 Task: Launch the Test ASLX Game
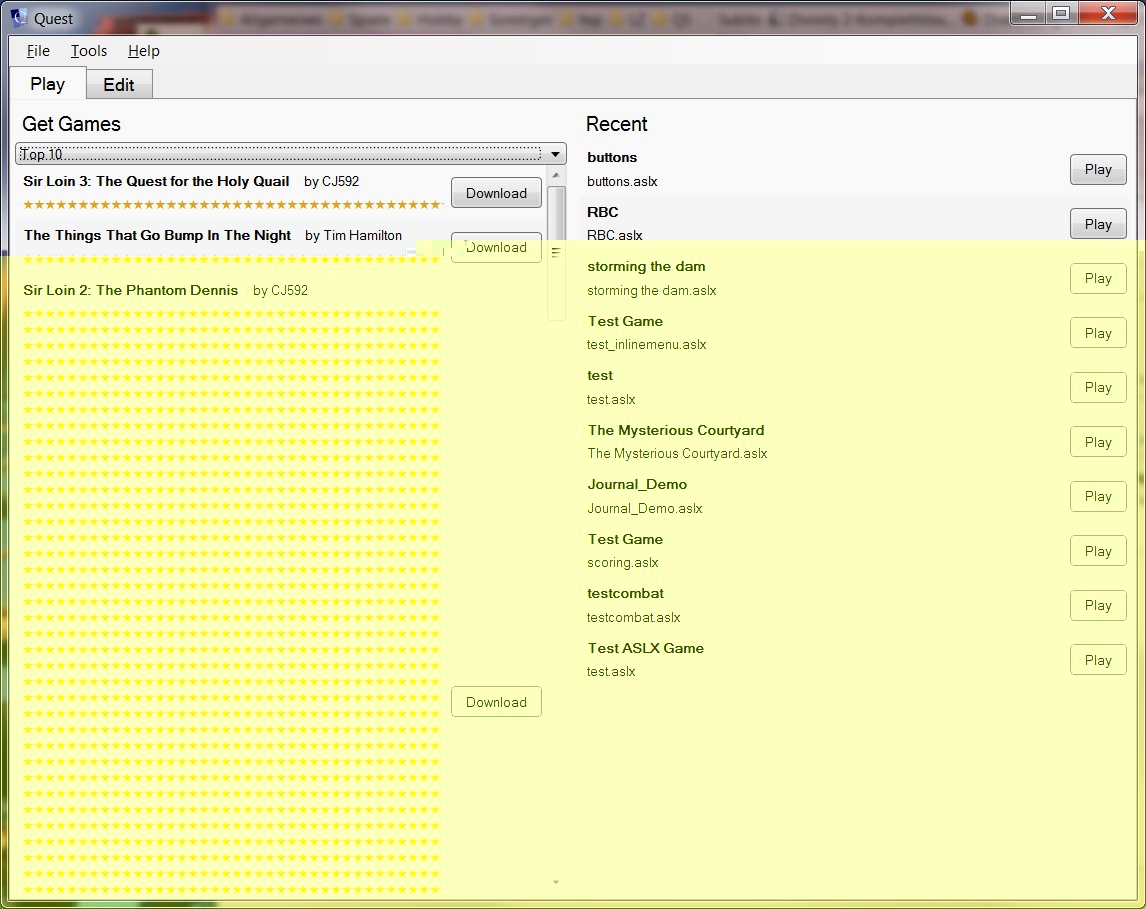point(1097,660)
